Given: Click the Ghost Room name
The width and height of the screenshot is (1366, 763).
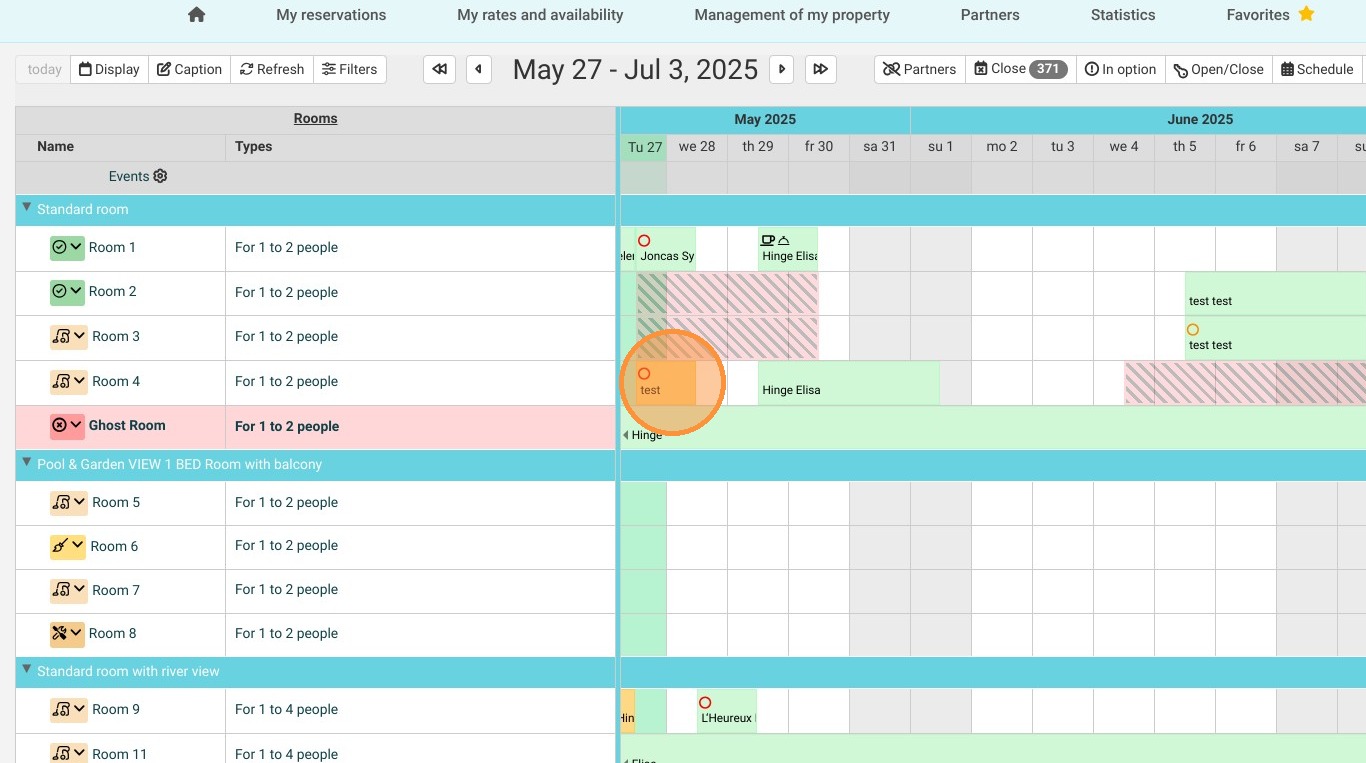Looking at the screenshot, I should tap(127, 425).
